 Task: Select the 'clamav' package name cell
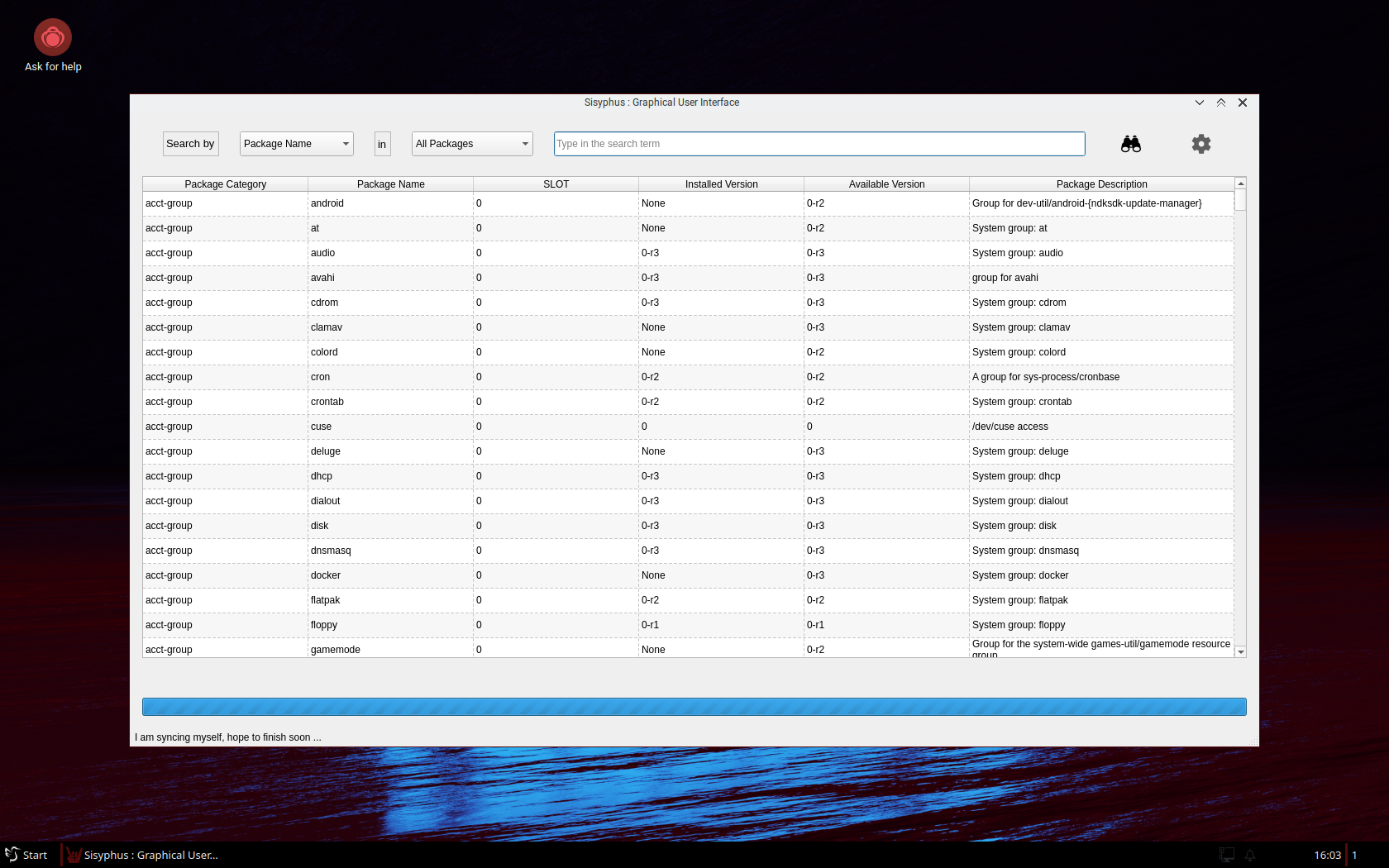[x=391, y=327]
